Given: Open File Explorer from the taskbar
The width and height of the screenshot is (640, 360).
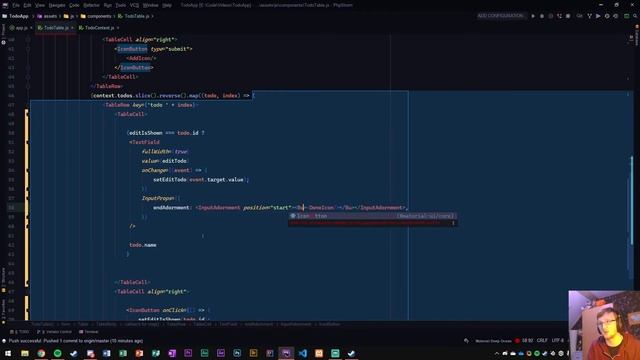Looking at the screenshot, I should point(25,353).
